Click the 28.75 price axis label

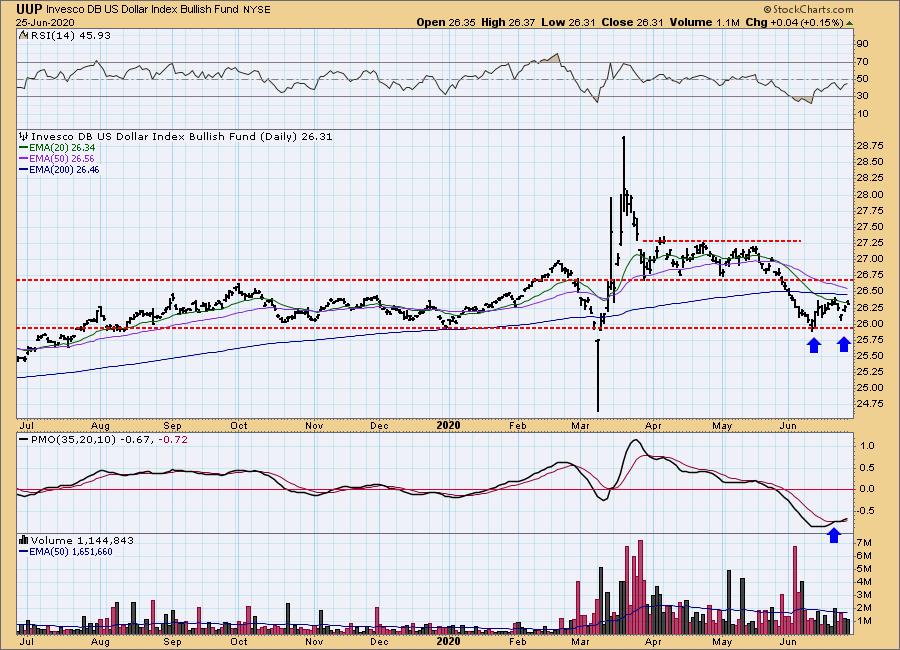point(870,146)
